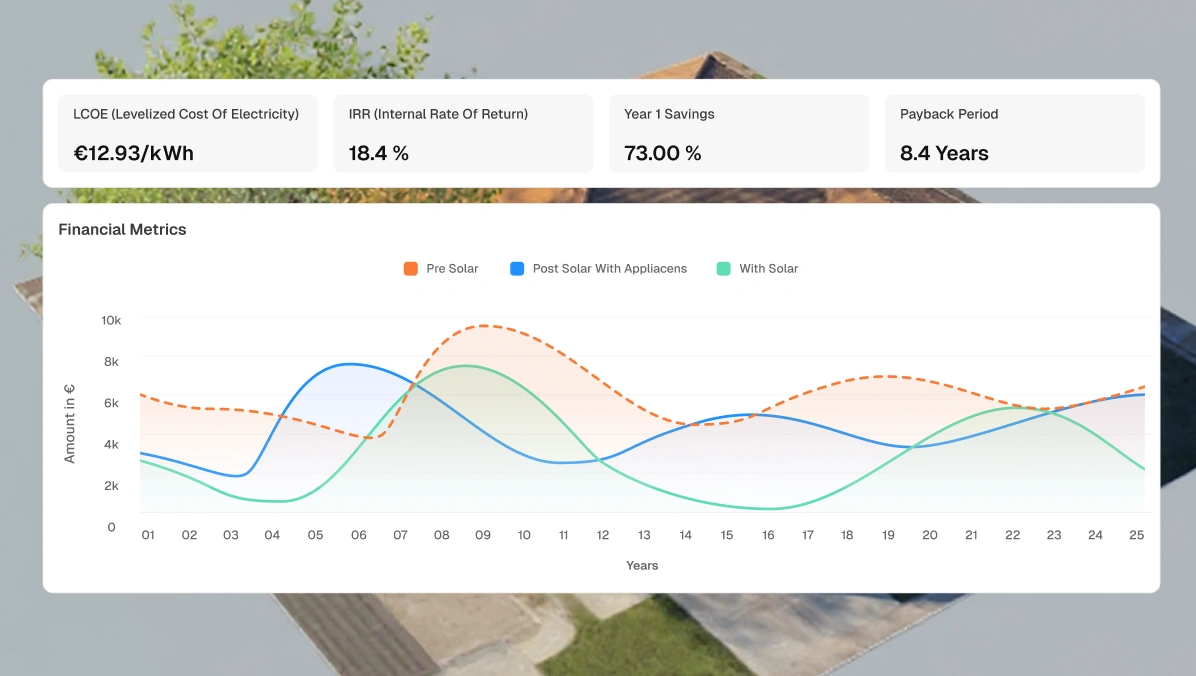
Task: Click year 10 on x-axis
Action: (x=523, y=535)
